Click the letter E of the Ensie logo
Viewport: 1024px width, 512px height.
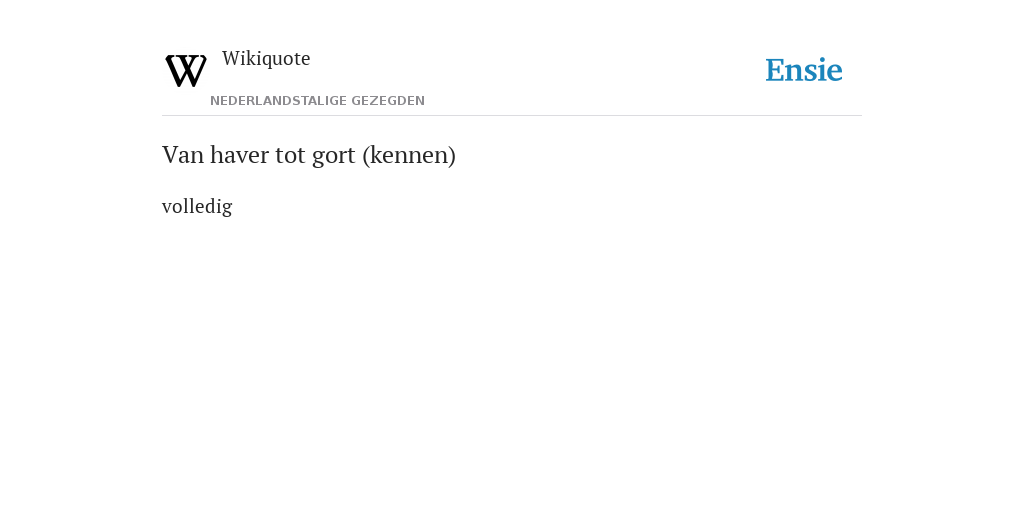[775, 70]
